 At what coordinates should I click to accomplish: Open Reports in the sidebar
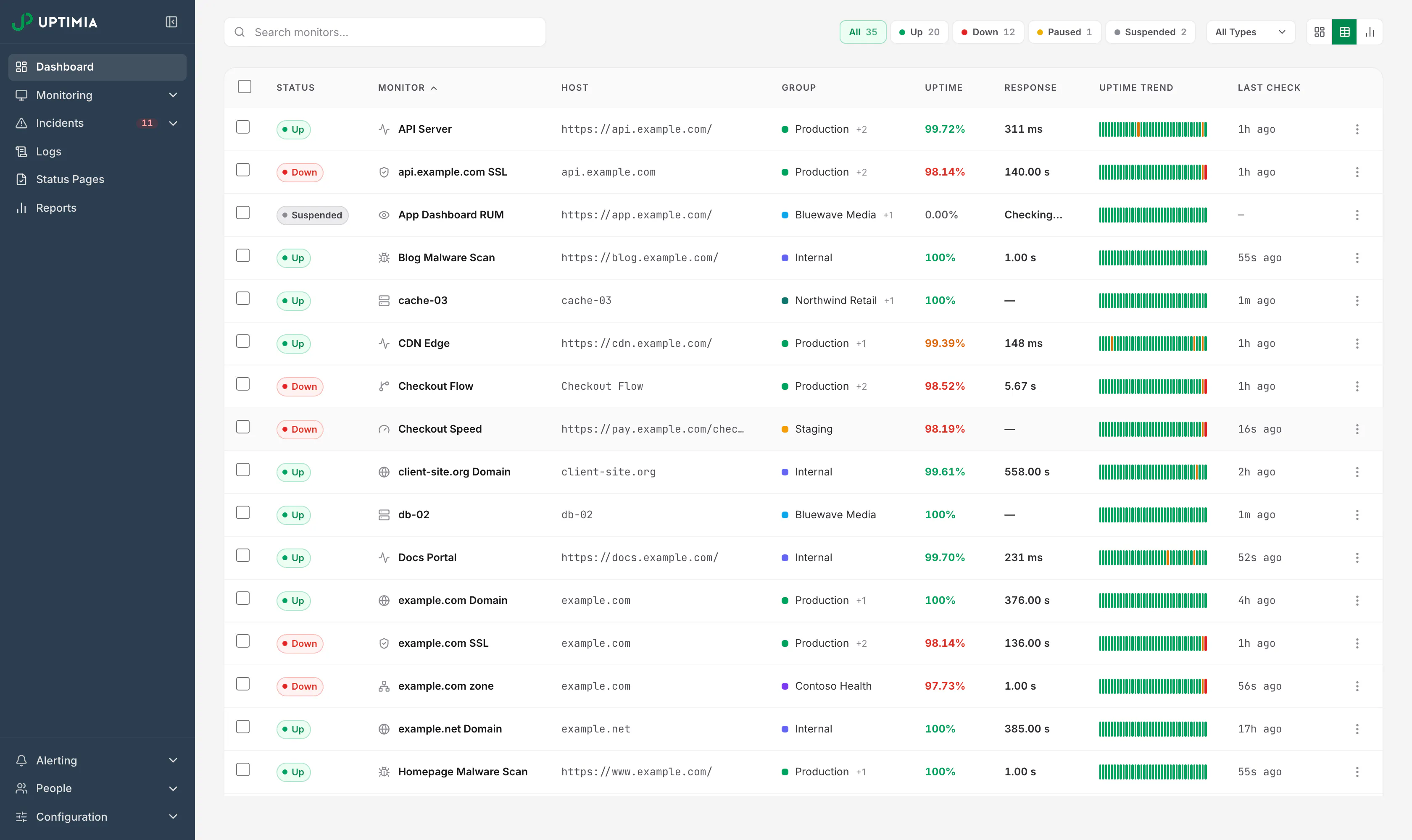[97, 208]
